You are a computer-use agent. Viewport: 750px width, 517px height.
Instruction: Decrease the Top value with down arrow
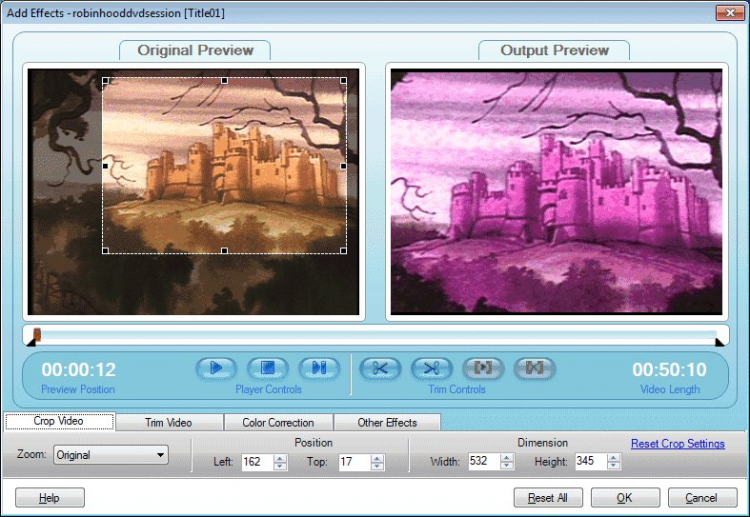click(377, 466)
